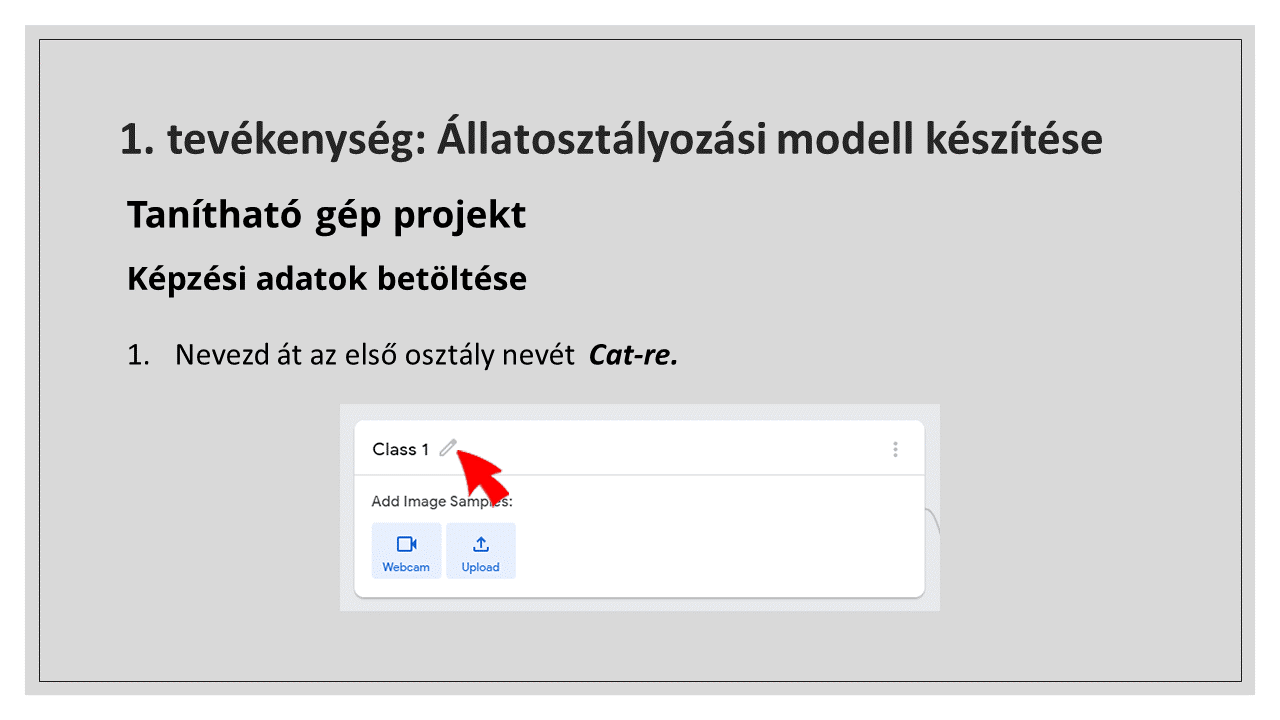
Task: Click the horizontal divider line under Class 1
Action: [x=640, y=475]
